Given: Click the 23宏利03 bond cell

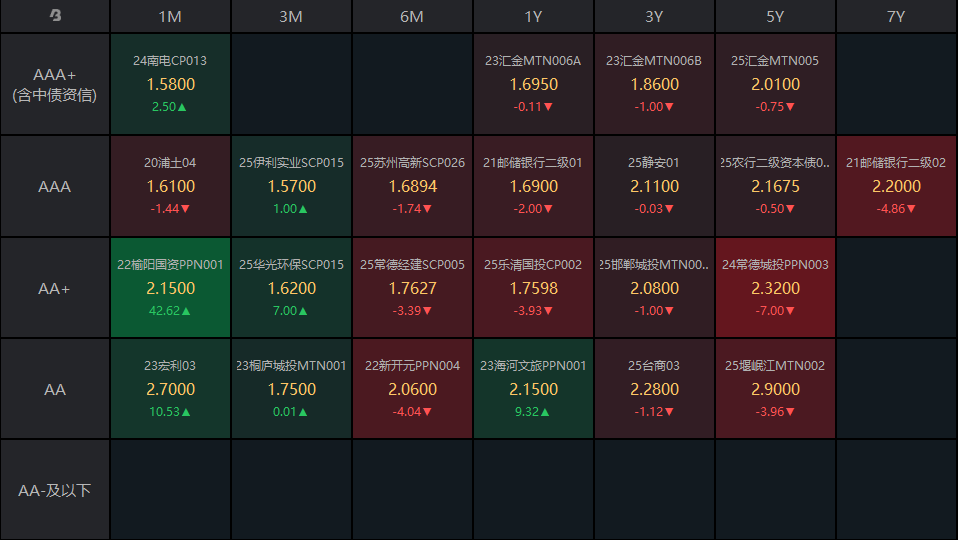Looking at the screenshot, I should [170, 389].
